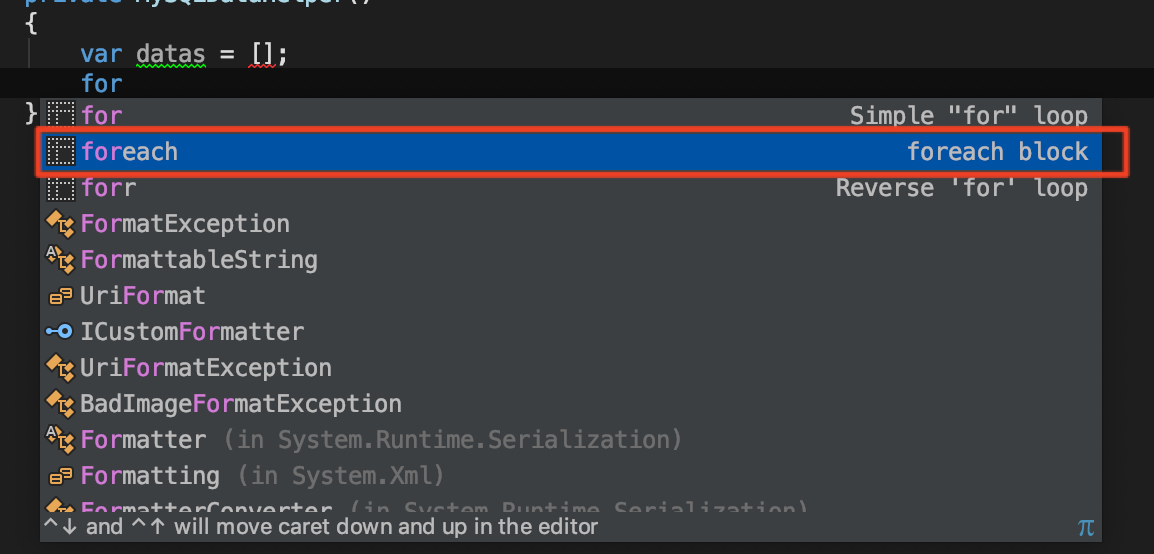Click the enum icon beside UriFormat
The height and width of the screenshot is (554, 1154).
pyautogui.click(x=61, y=296)
